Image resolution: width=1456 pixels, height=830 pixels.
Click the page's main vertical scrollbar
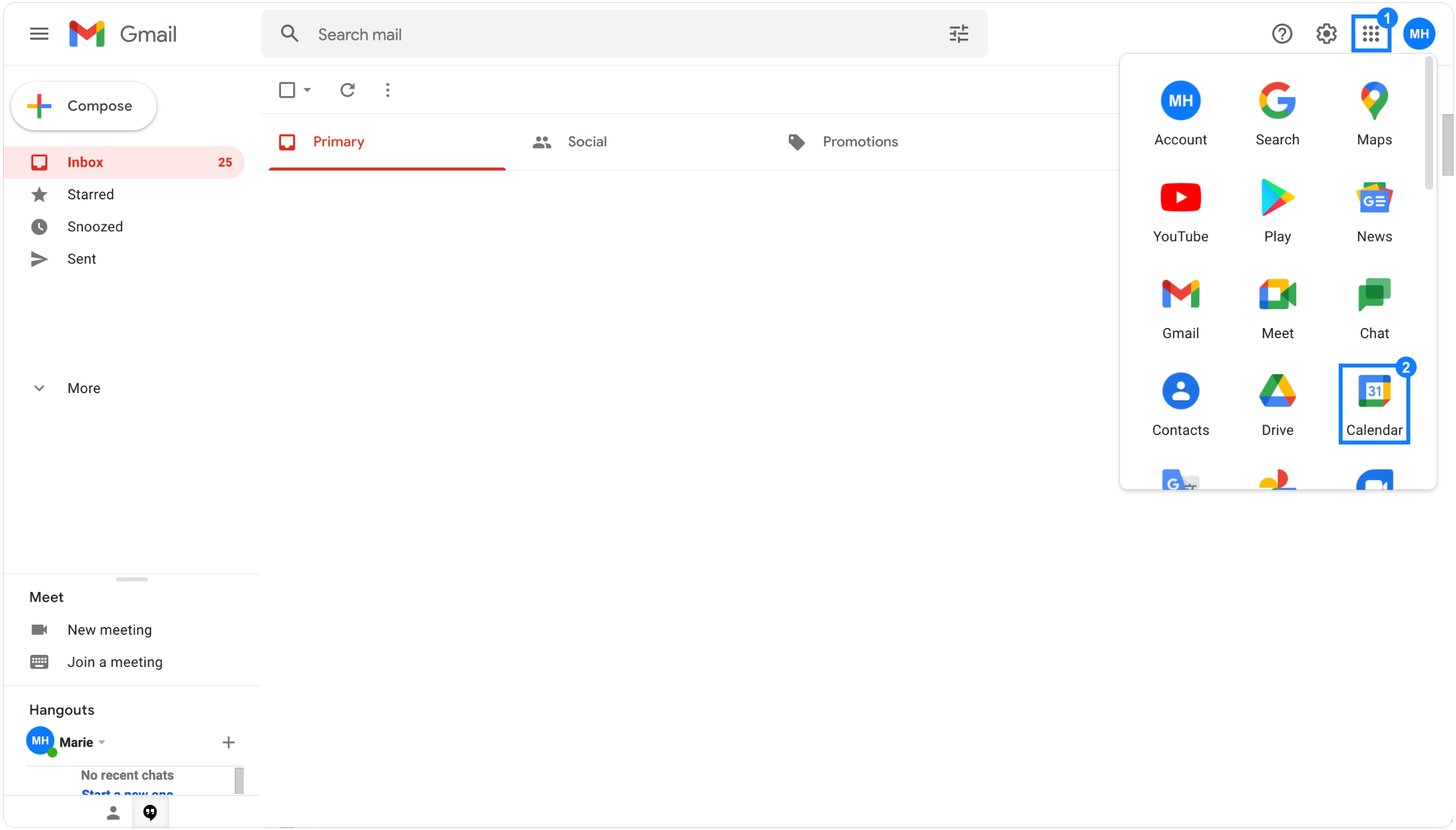click(1448, 145)
